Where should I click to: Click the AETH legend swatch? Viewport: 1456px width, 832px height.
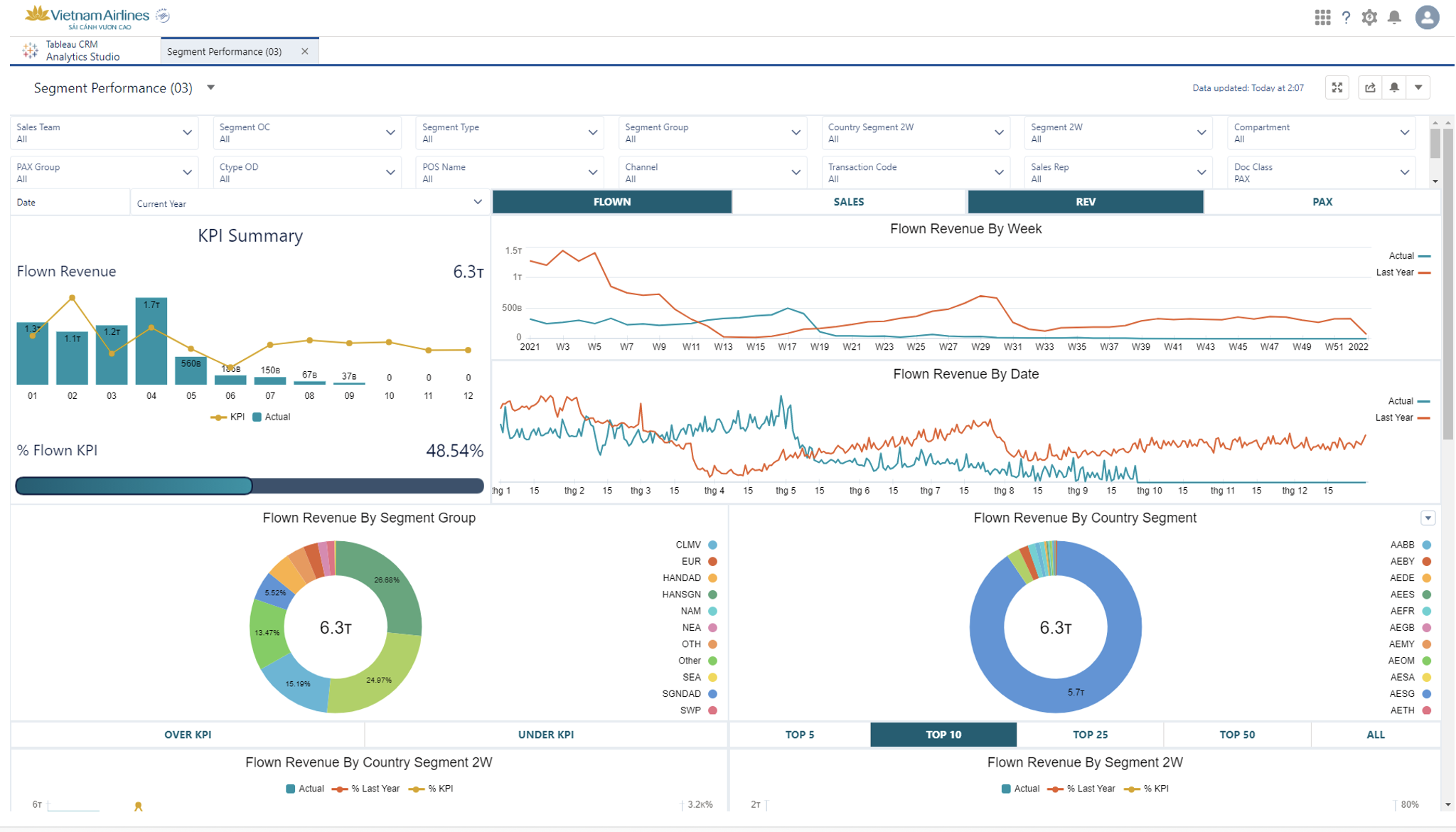point(1426,710)
